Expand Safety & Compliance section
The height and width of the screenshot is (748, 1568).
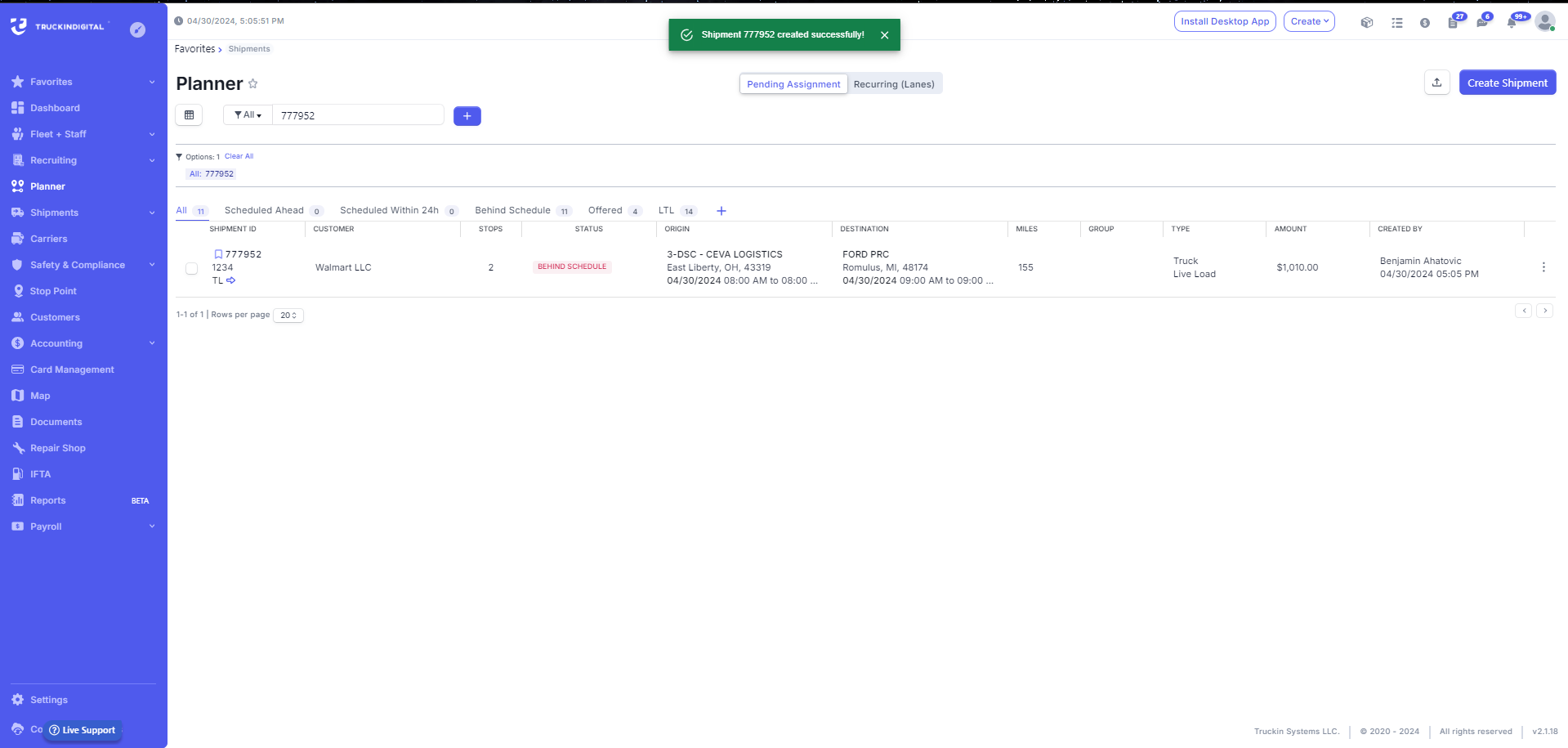pos(152,265)
